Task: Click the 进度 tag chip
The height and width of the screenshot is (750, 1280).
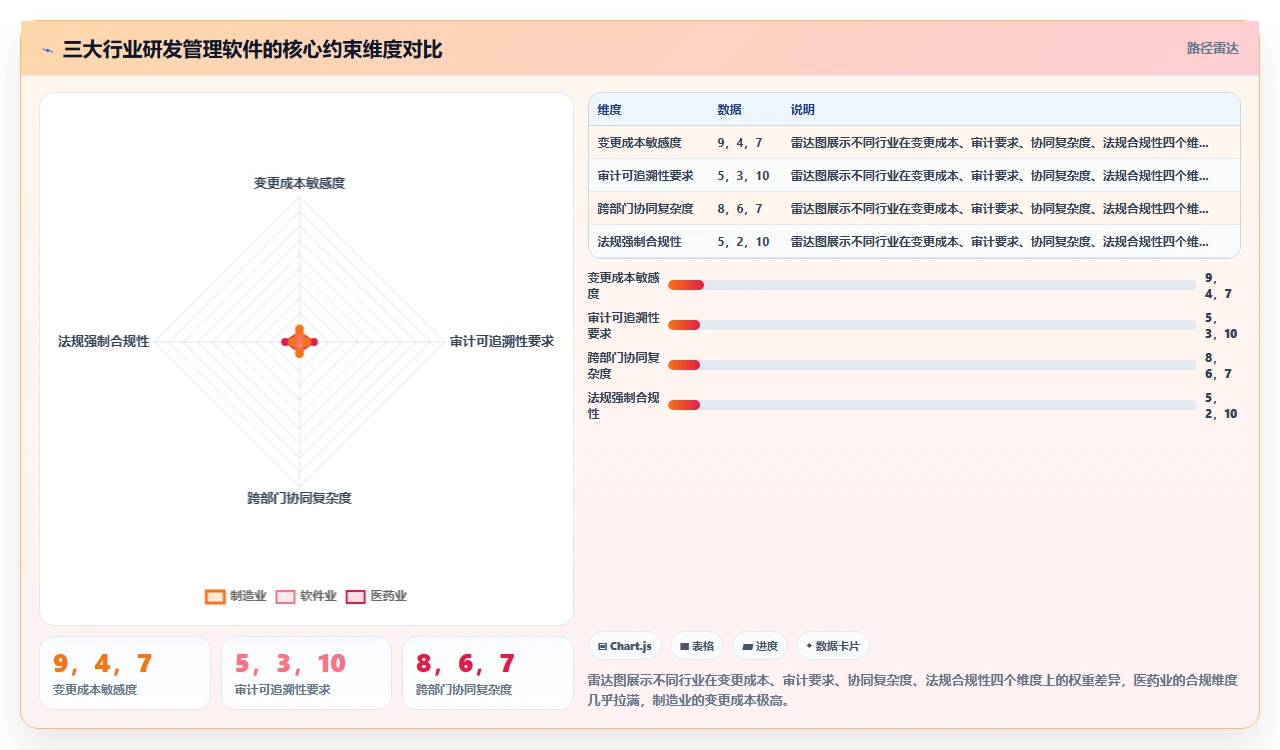Action: click(760, 646)
